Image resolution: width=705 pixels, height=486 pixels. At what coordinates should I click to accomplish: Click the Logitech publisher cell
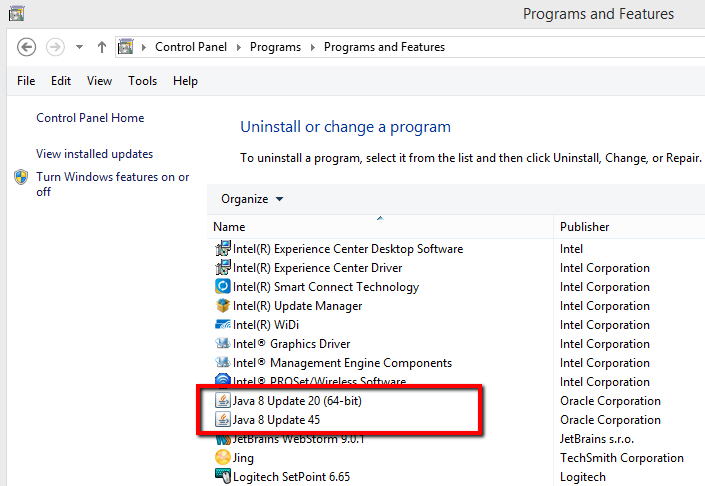[583, 477]
